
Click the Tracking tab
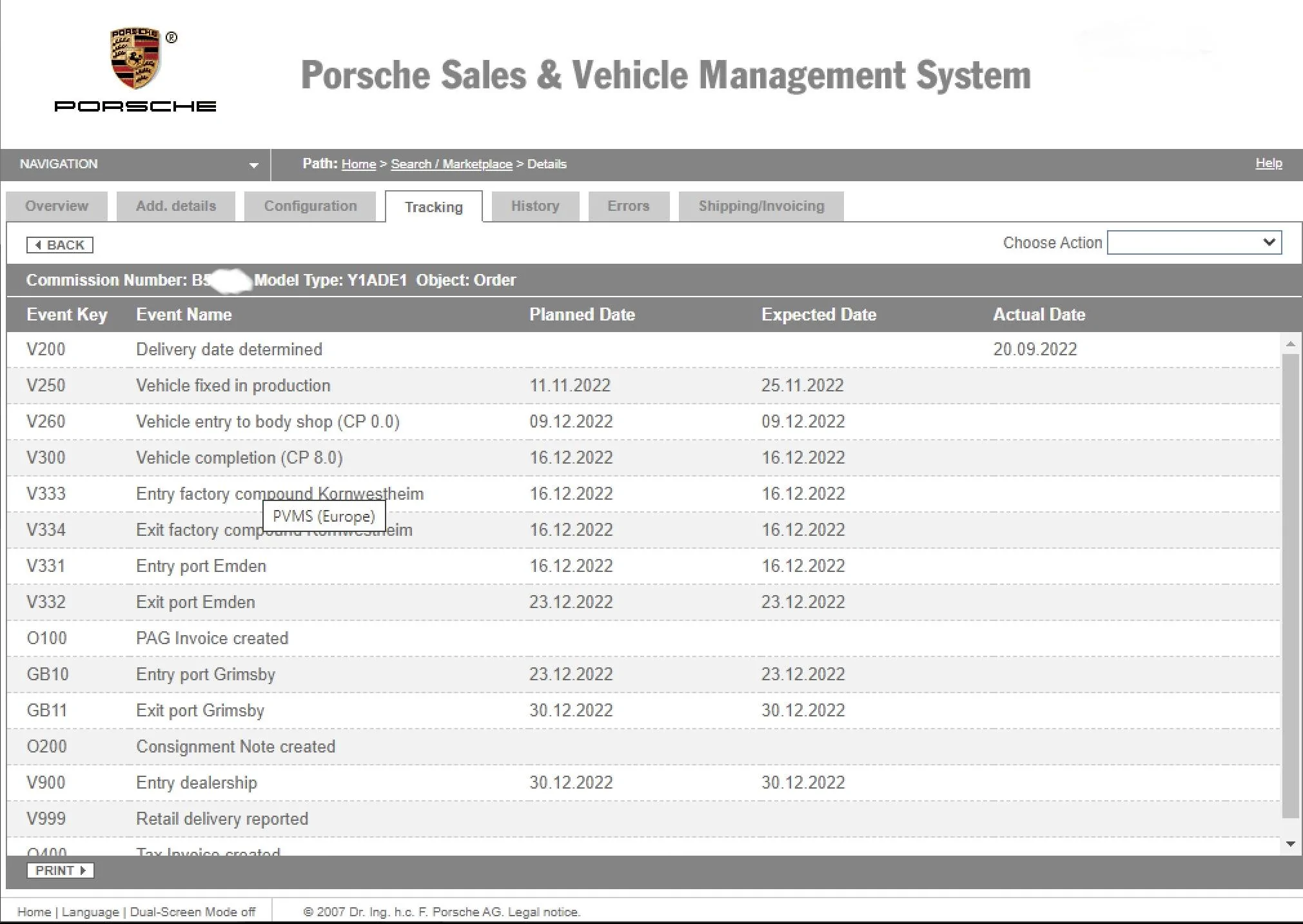(x=434, y=207)
